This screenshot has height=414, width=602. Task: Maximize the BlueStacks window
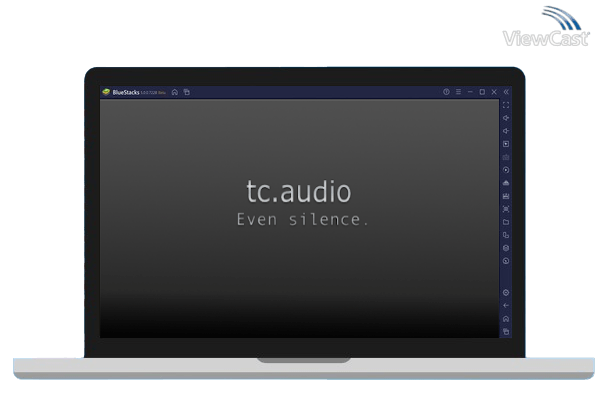pos(482,92)
